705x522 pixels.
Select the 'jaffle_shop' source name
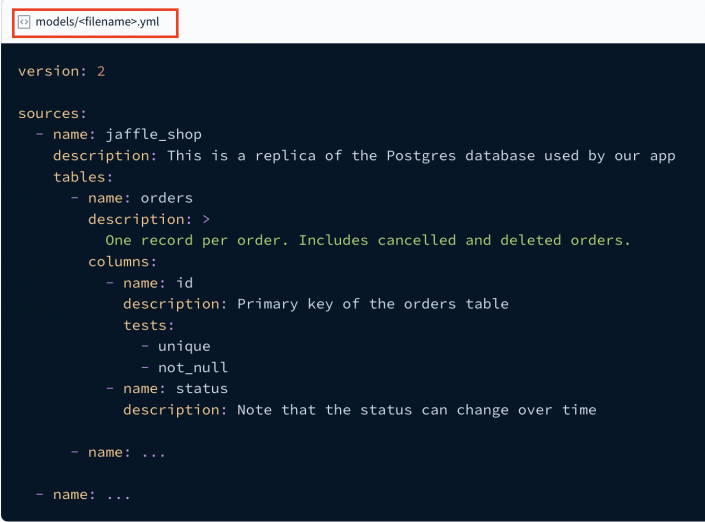tap(153, 134)
